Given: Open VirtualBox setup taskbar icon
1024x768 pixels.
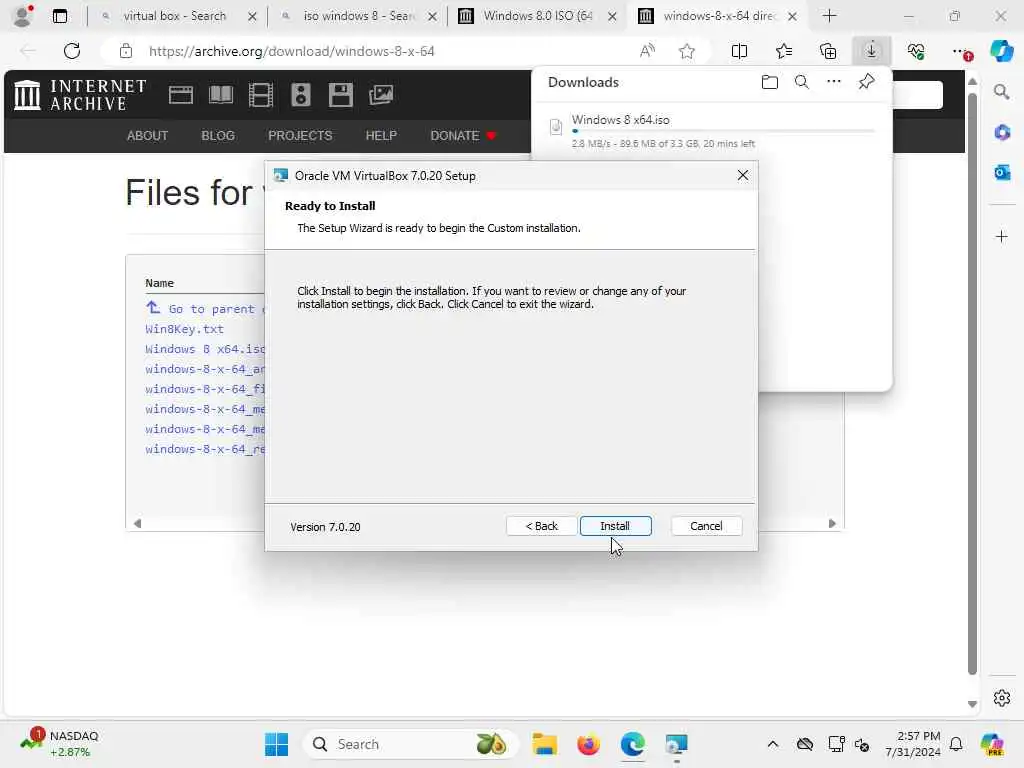Looking at the screenshot, I should click(676, 744).
